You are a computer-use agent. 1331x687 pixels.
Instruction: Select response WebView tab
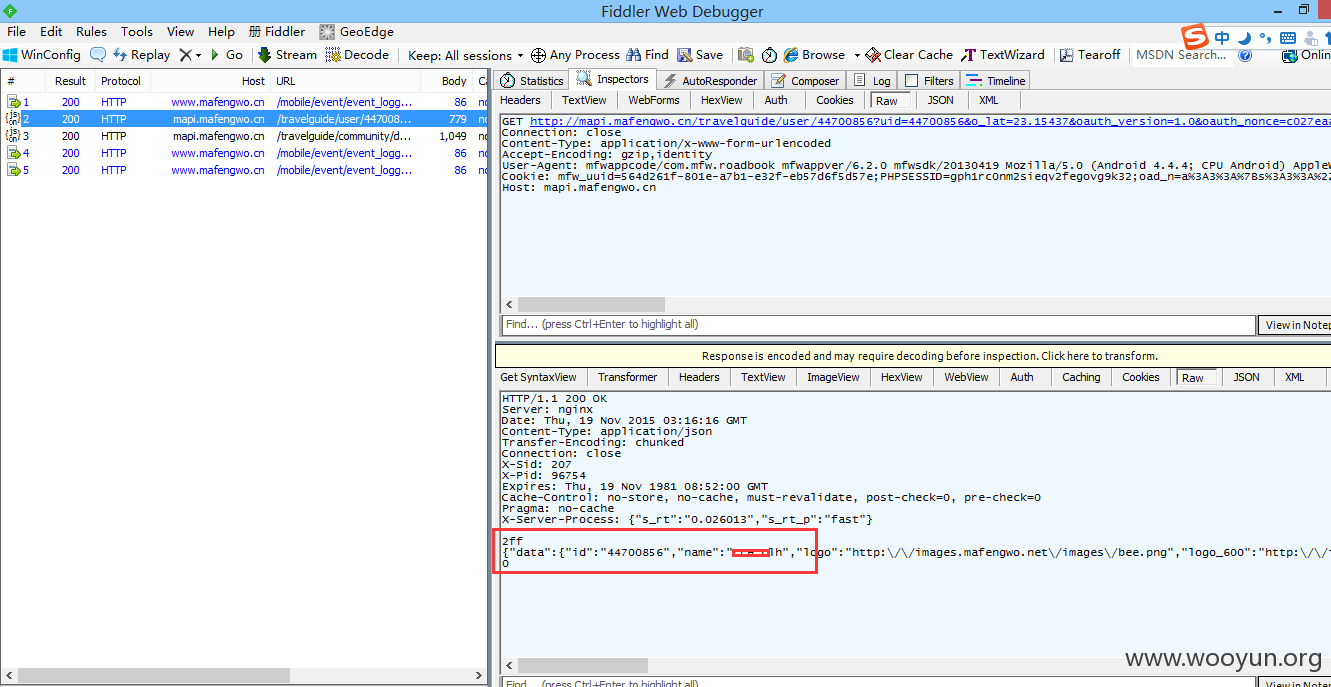(x=966, y=377)
